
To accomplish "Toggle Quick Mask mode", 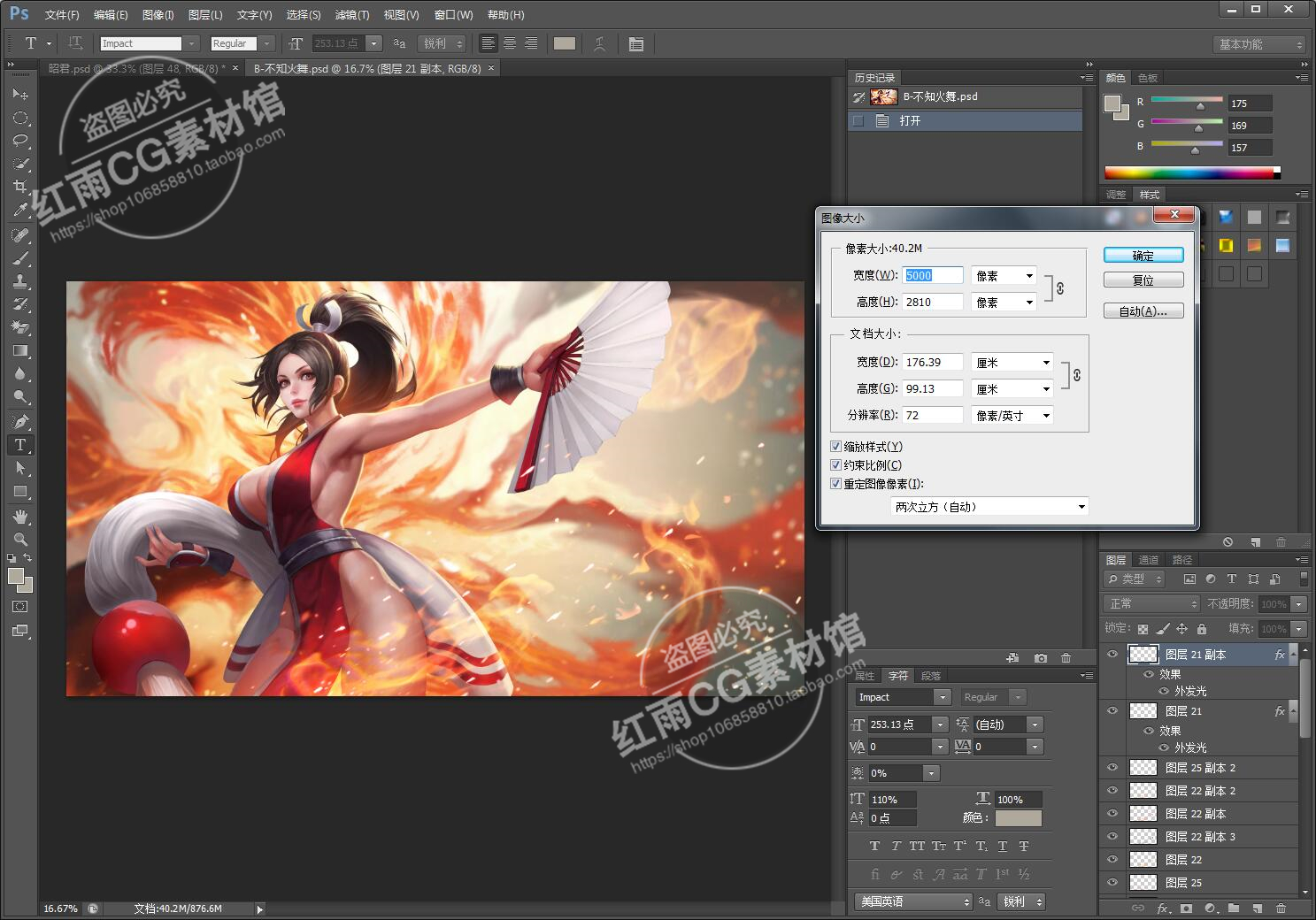I will (19, 607).
